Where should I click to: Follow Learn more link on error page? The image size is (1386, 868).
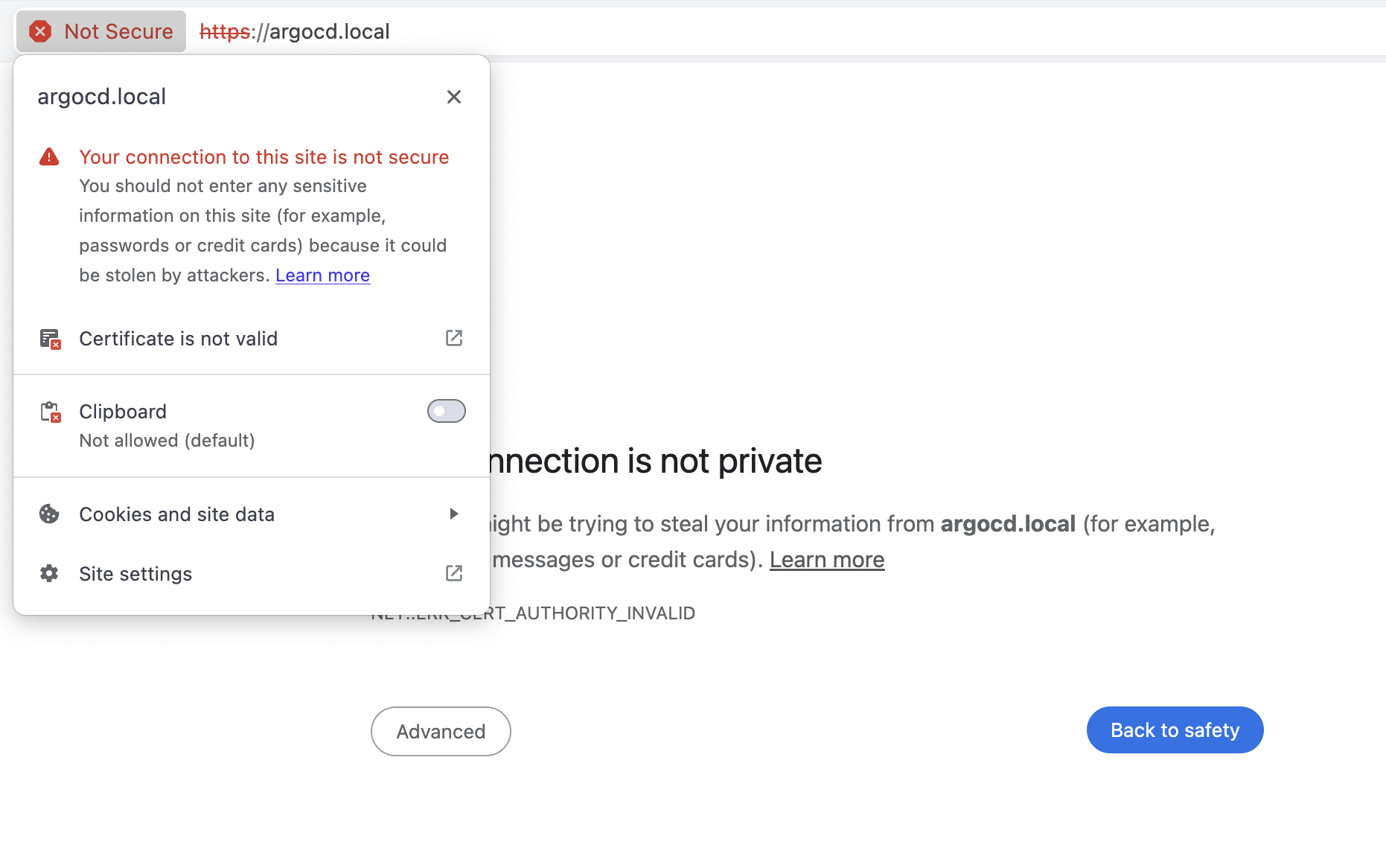click(x=827, y=560)
